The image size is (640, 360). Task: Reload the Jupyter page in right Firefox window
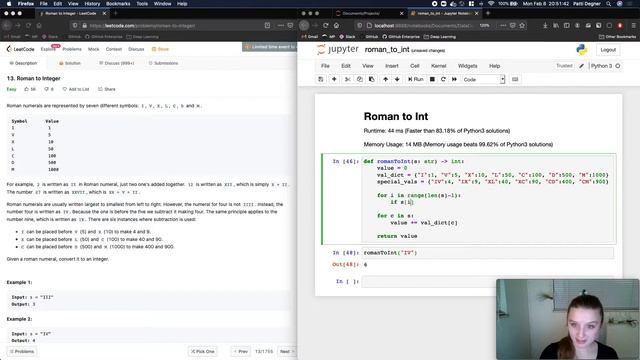coord(326,25)
